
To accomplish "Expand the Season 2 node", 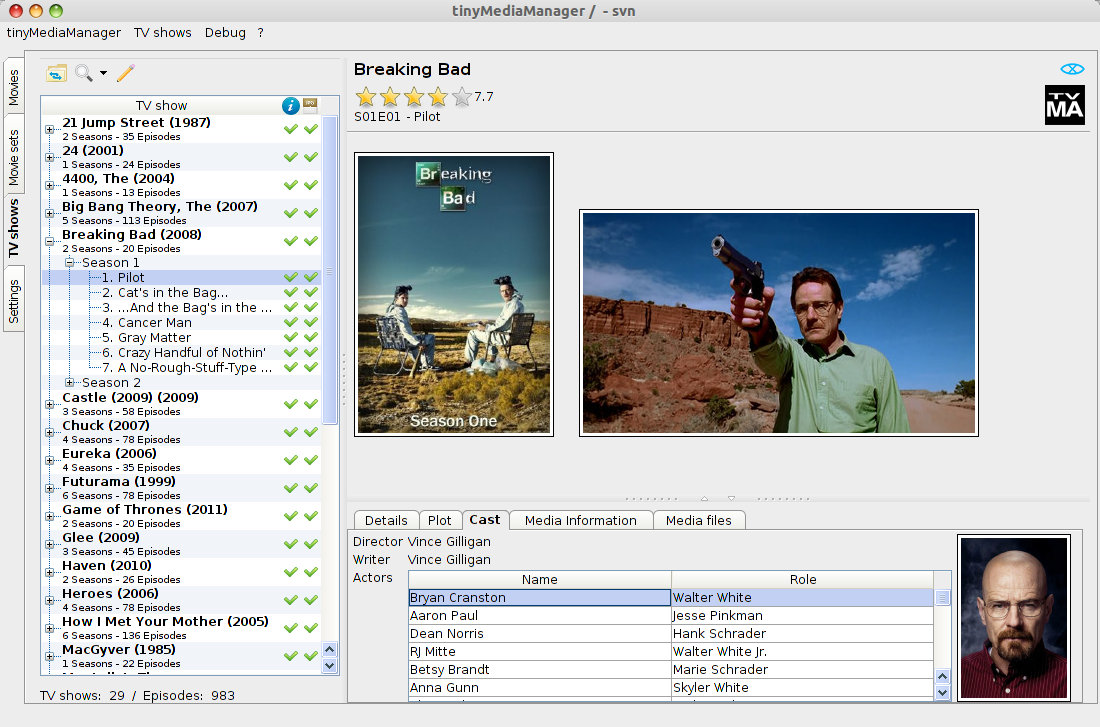I will click(69, 382).
